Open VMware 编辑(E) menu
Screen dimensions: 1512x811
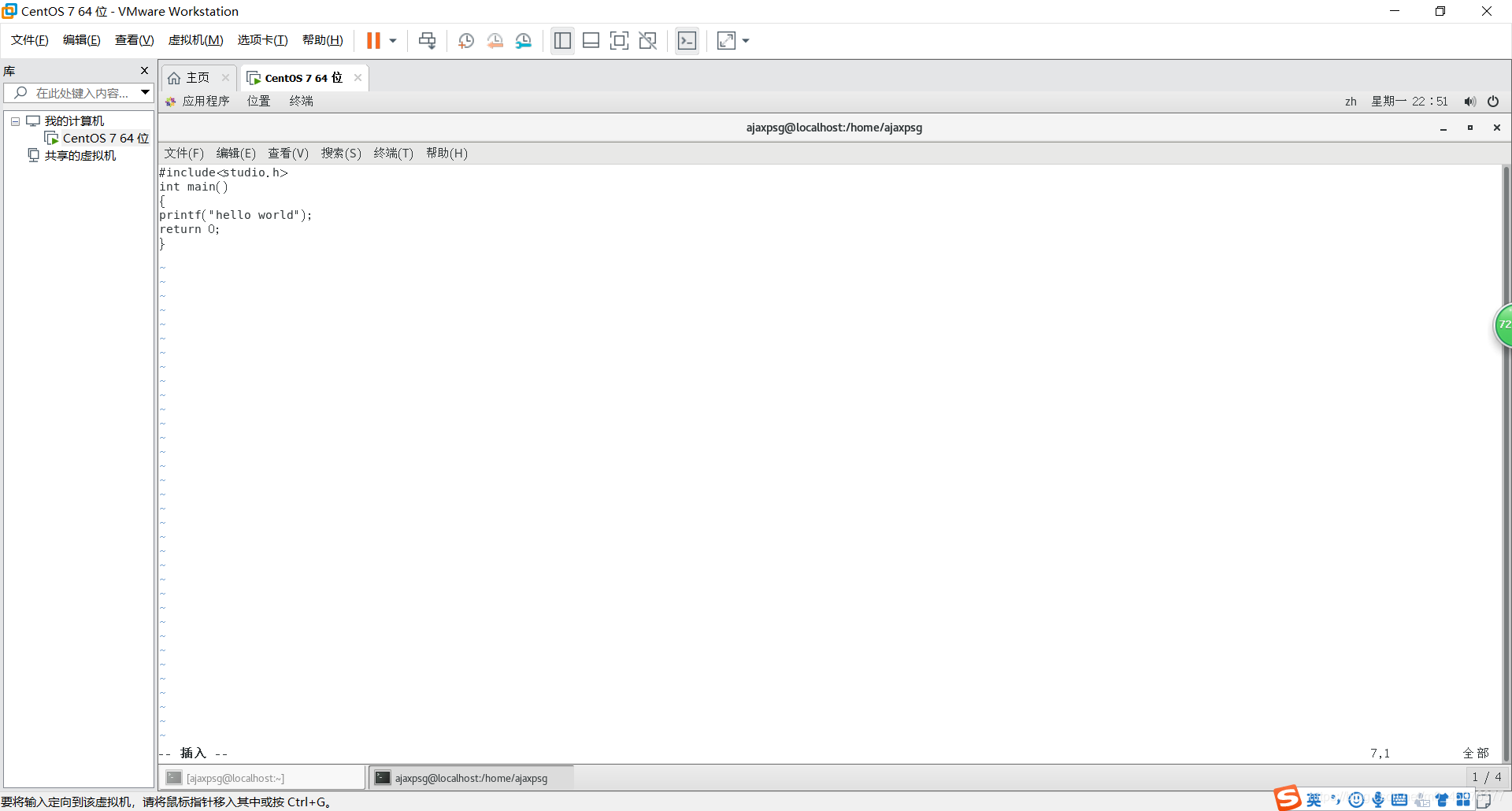click(82, 40)
